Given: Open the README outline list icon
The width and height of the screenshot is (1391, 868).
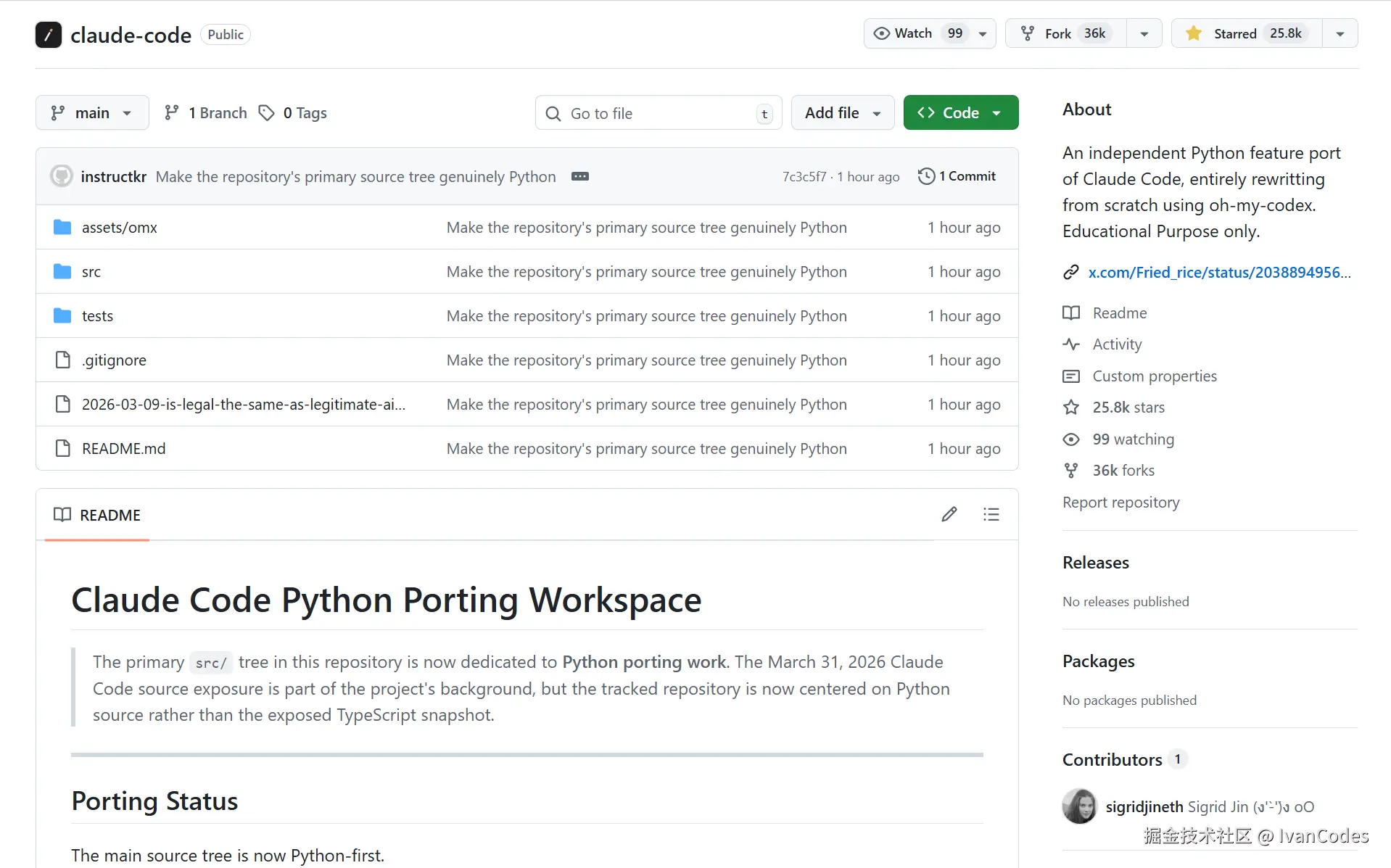Looking at the screenshot, I should [x=991, y=515].
